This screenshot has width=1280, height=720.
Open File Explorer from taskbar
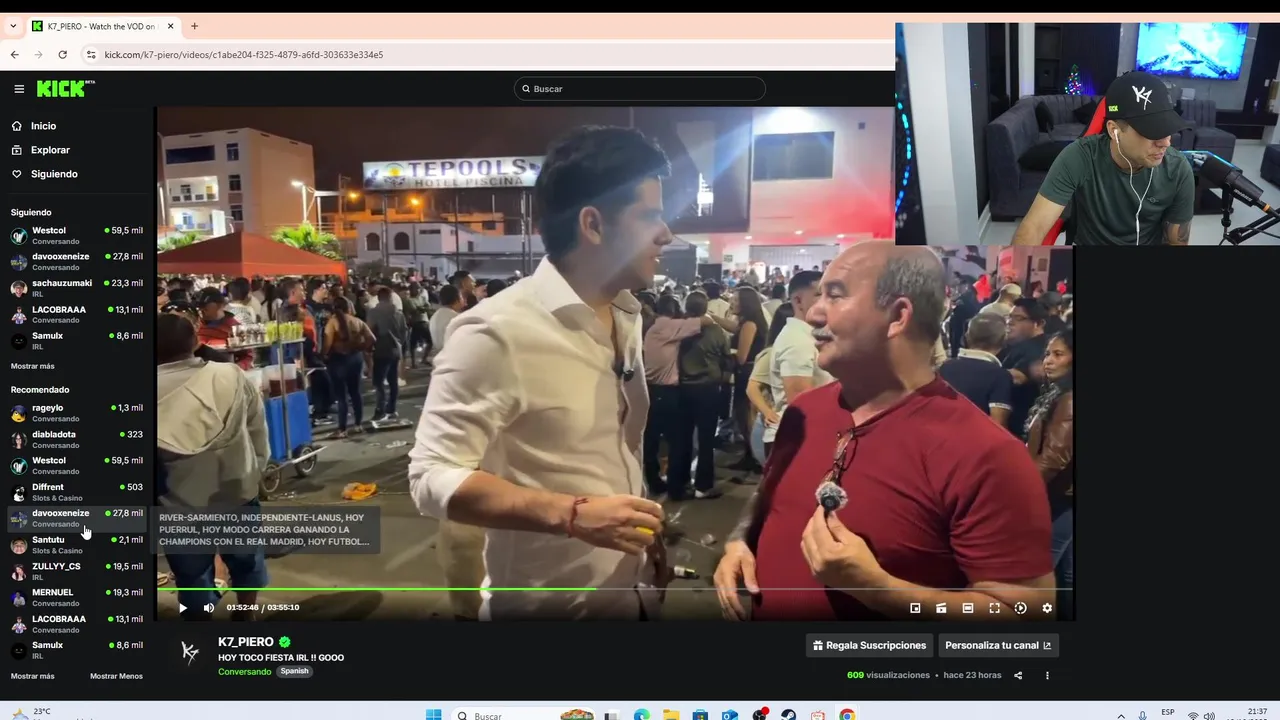coord(671,715)
